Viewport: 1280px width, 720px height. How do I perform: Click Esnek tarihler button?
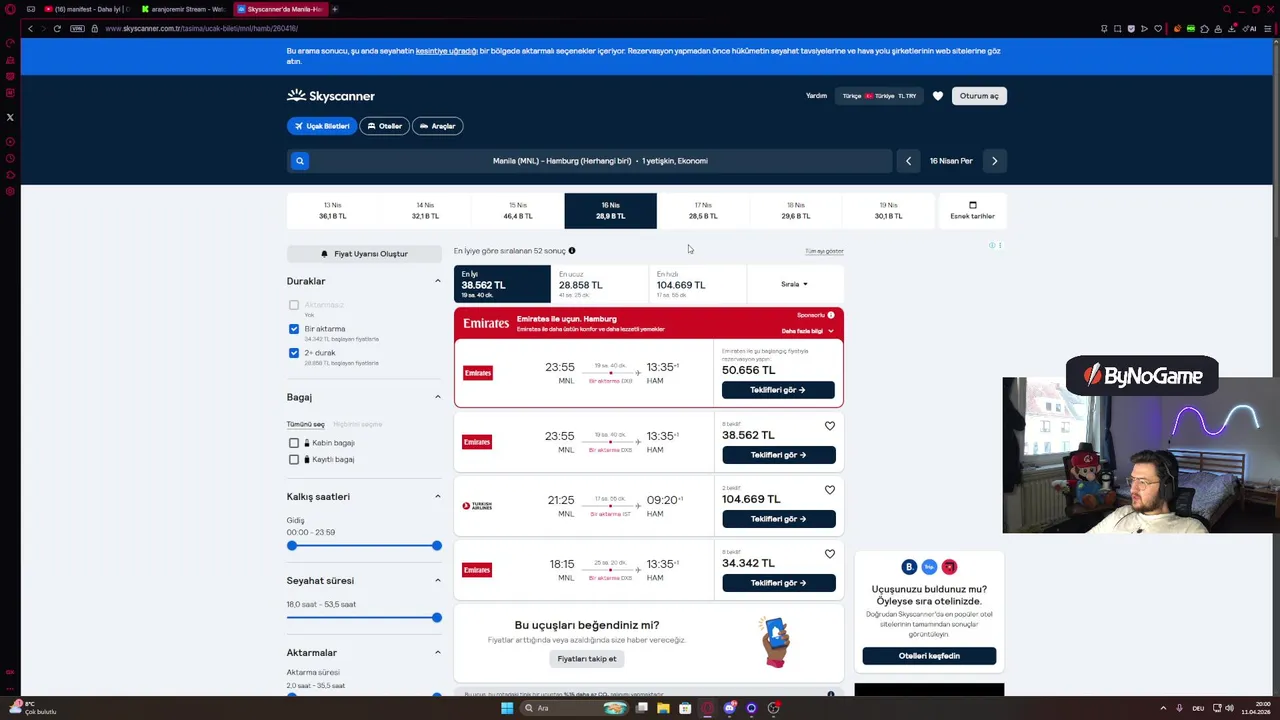click(972, 211)
